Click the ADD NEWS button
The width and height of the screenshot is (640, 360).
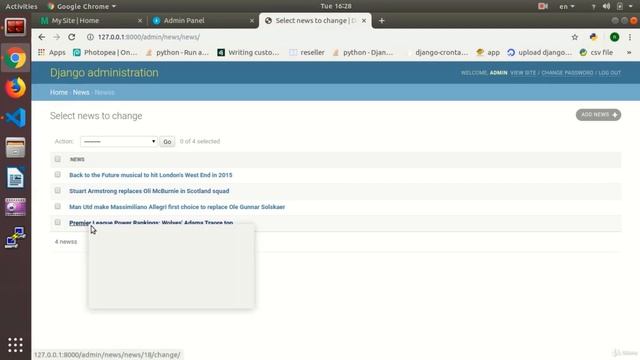[x=598, y=115]
